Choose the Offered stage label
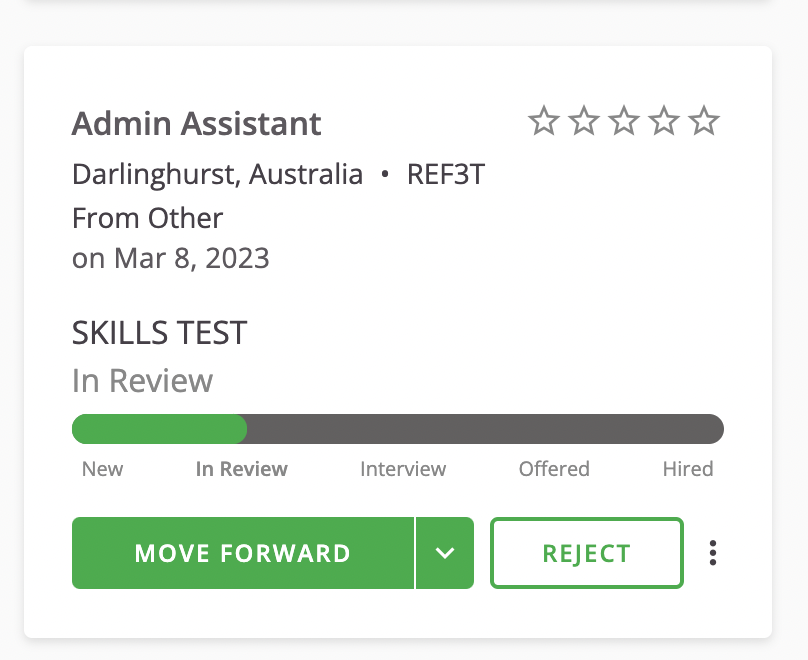Viewport: 808px width, 660px height. click(x=554, y=469)
